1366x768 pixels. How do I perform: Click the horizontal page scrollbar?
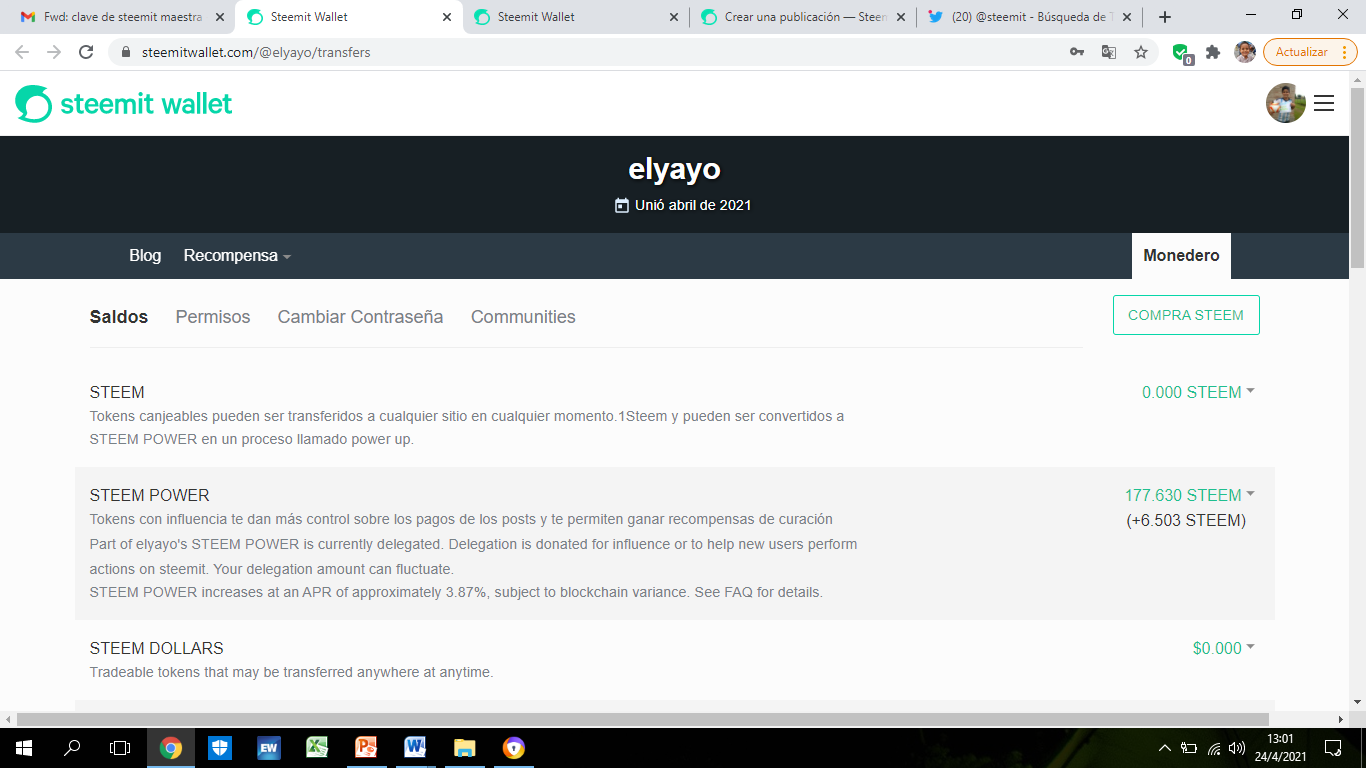click(x=643, y=719)
